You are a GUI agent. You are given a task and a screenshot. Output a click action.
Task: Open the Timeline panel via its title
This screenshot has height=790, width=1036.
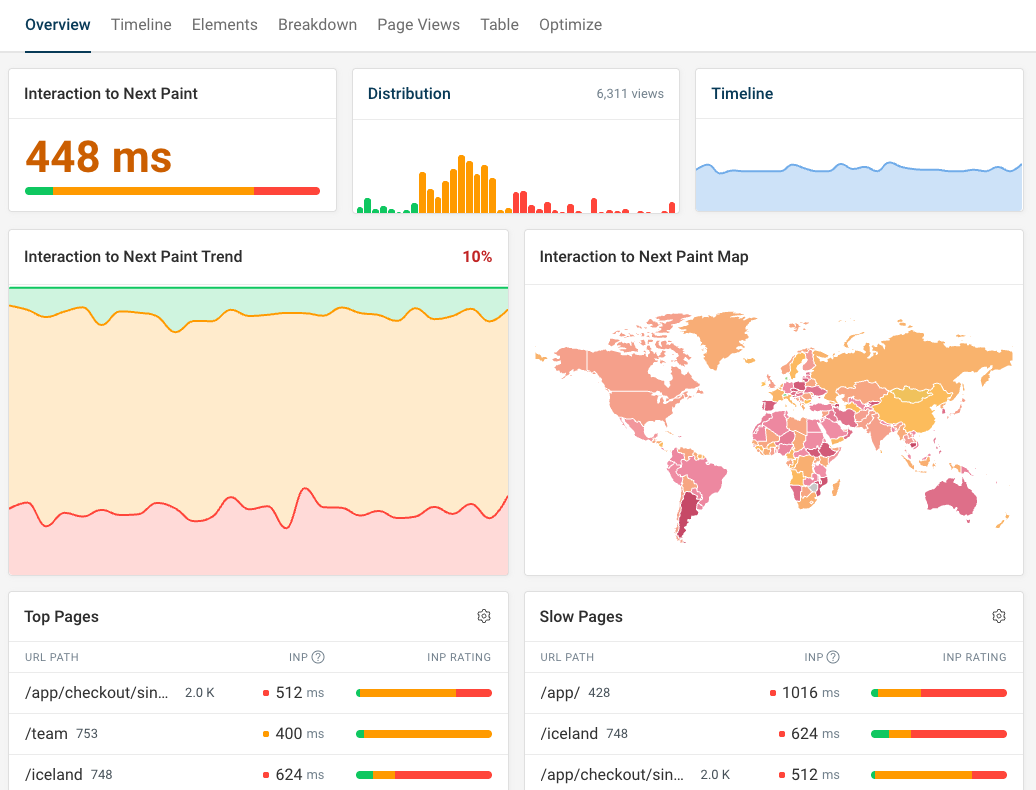click(x=742, y=93)
